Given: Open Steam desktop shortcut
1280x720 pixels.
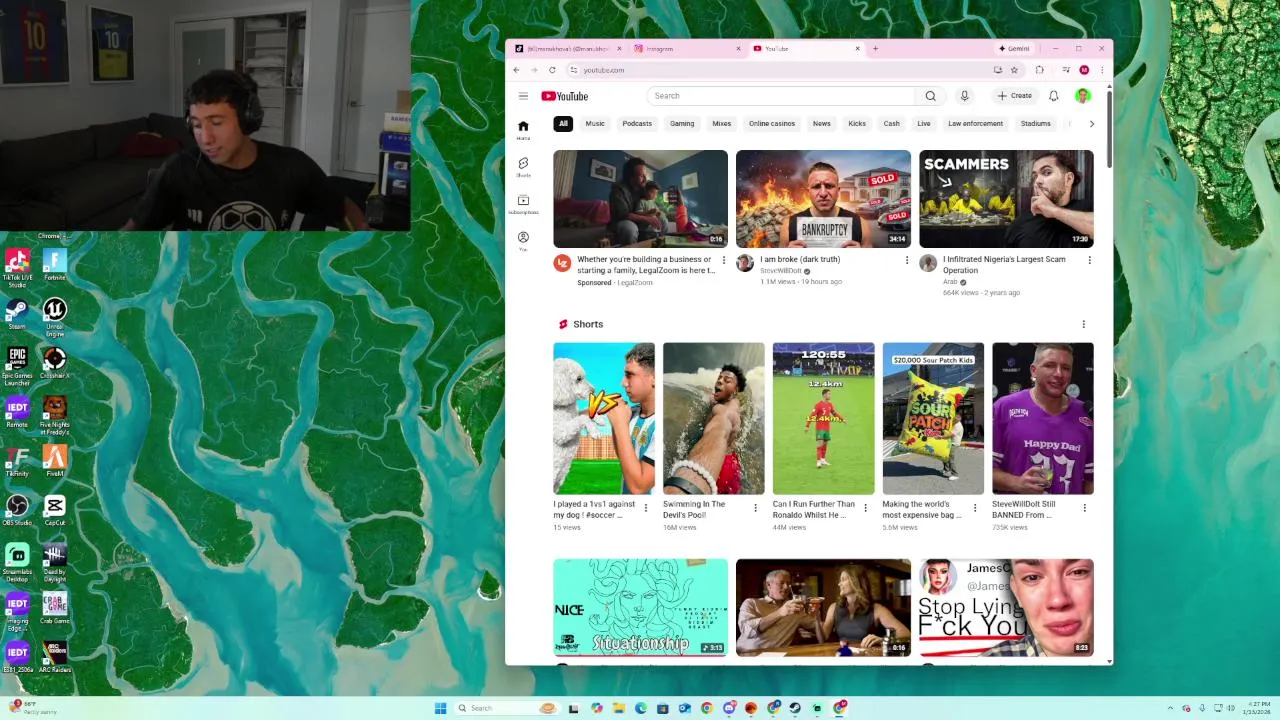Looking at the screenshot, I should (x=17, y=314).
